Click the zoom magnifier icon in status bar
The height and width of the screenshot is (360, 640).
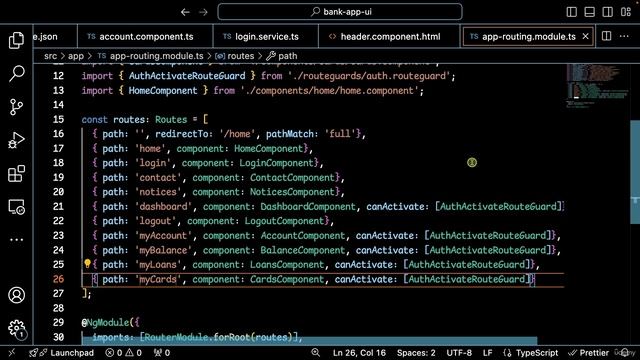tap(316, 353)
